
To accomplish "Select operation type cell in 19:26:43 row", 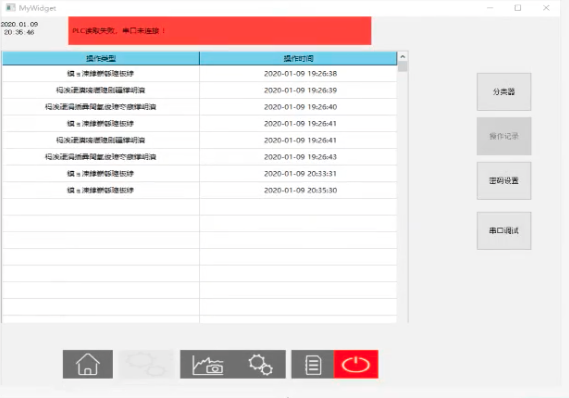I will (x=101, y=157).
